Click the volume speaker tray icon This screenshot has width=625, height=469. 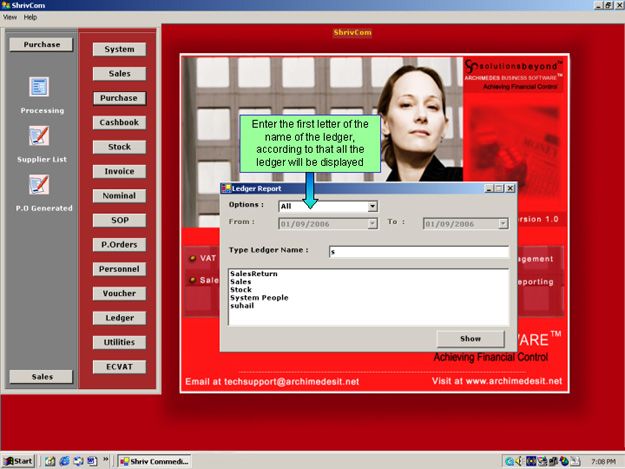click(x=519, y=461)
